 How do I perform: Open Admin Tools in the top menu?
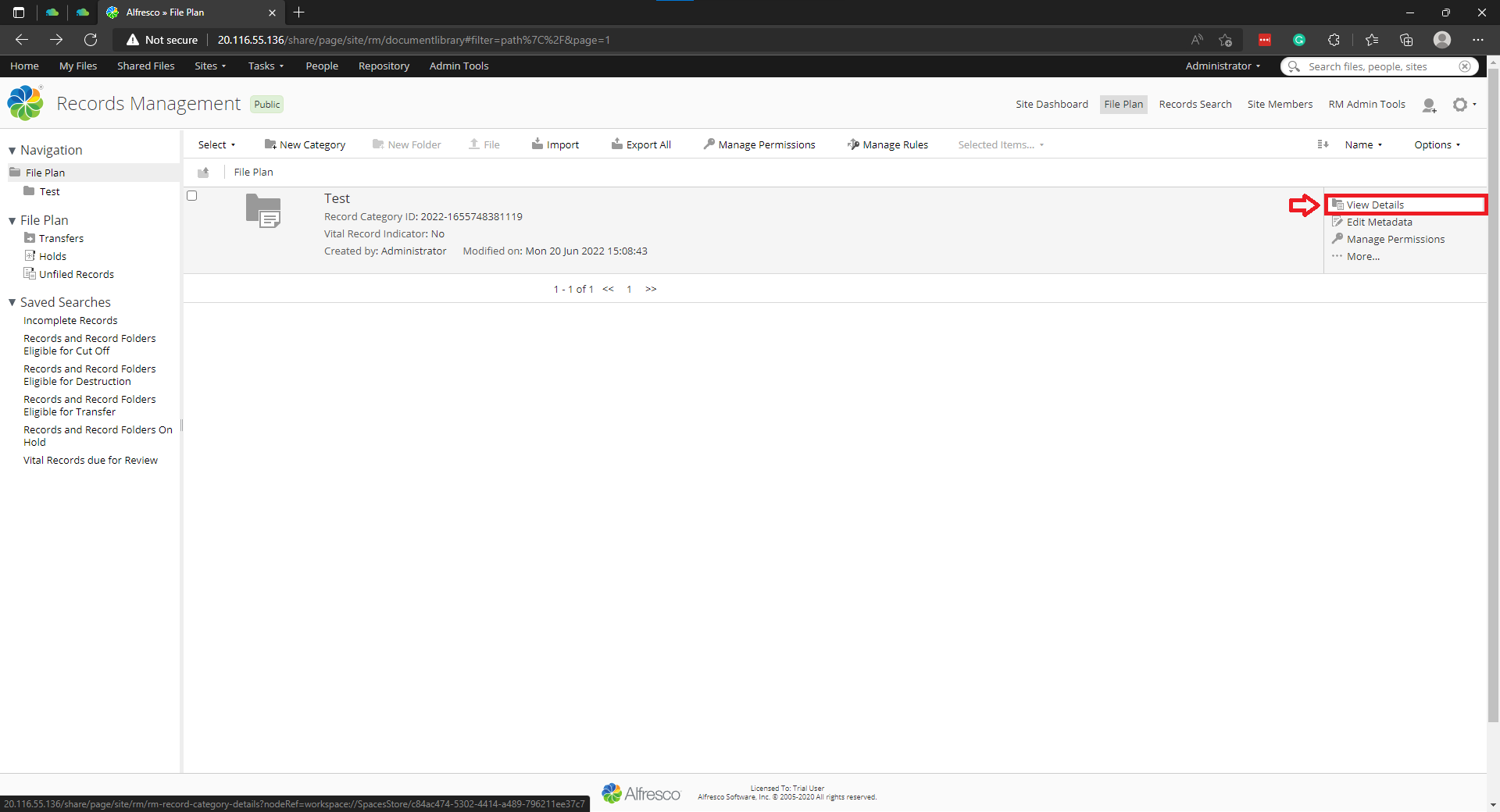click(459, 66)
